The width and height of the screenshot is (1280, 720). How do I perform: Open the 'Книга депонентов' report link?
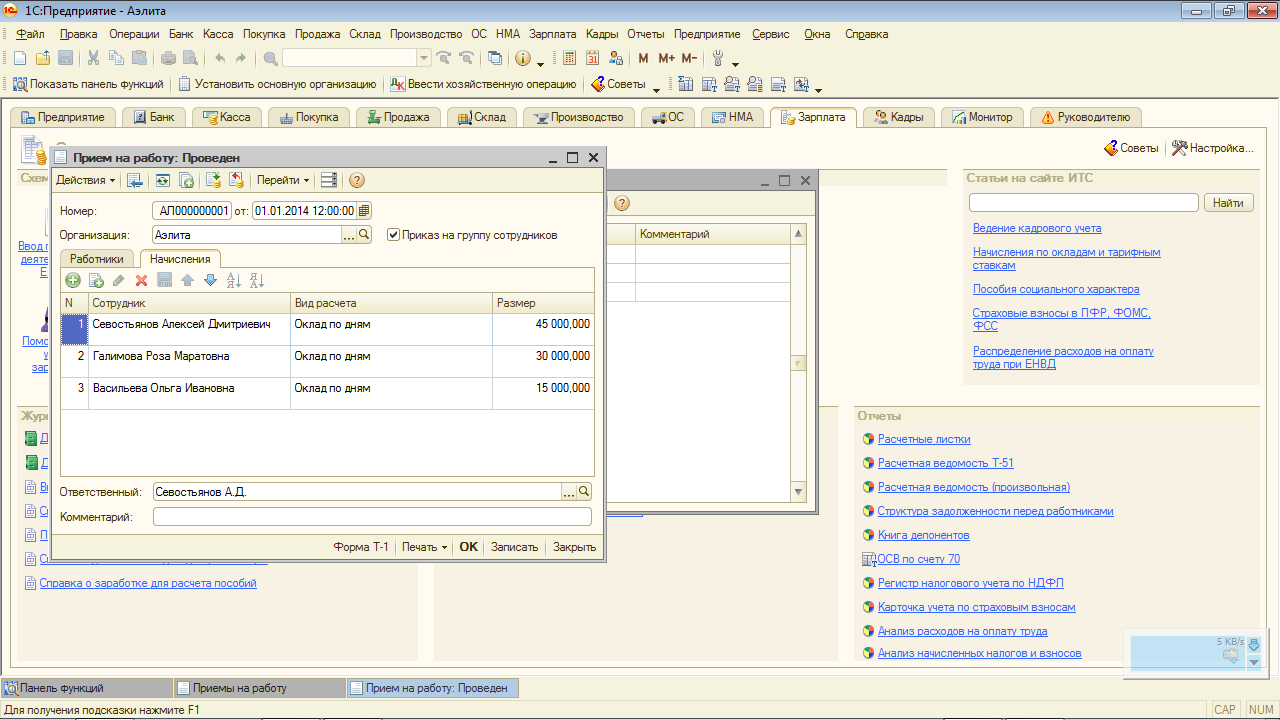[923, 535]
